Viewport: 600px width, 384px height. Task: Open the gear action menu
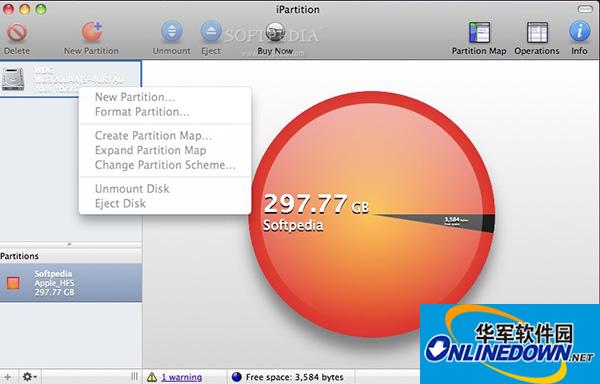[x=29, y=377]
